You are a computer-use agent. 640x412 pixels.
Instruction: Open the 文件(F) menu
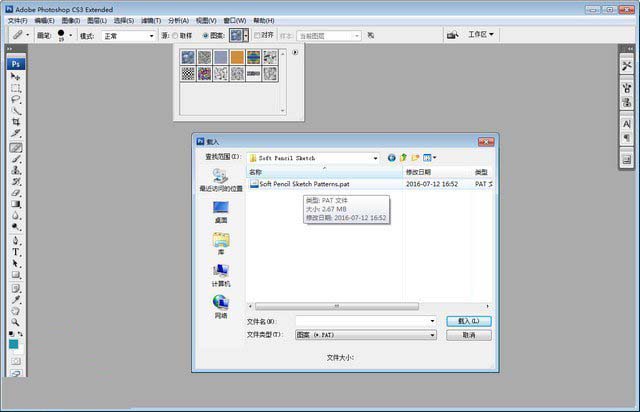(x=18, y=20)
